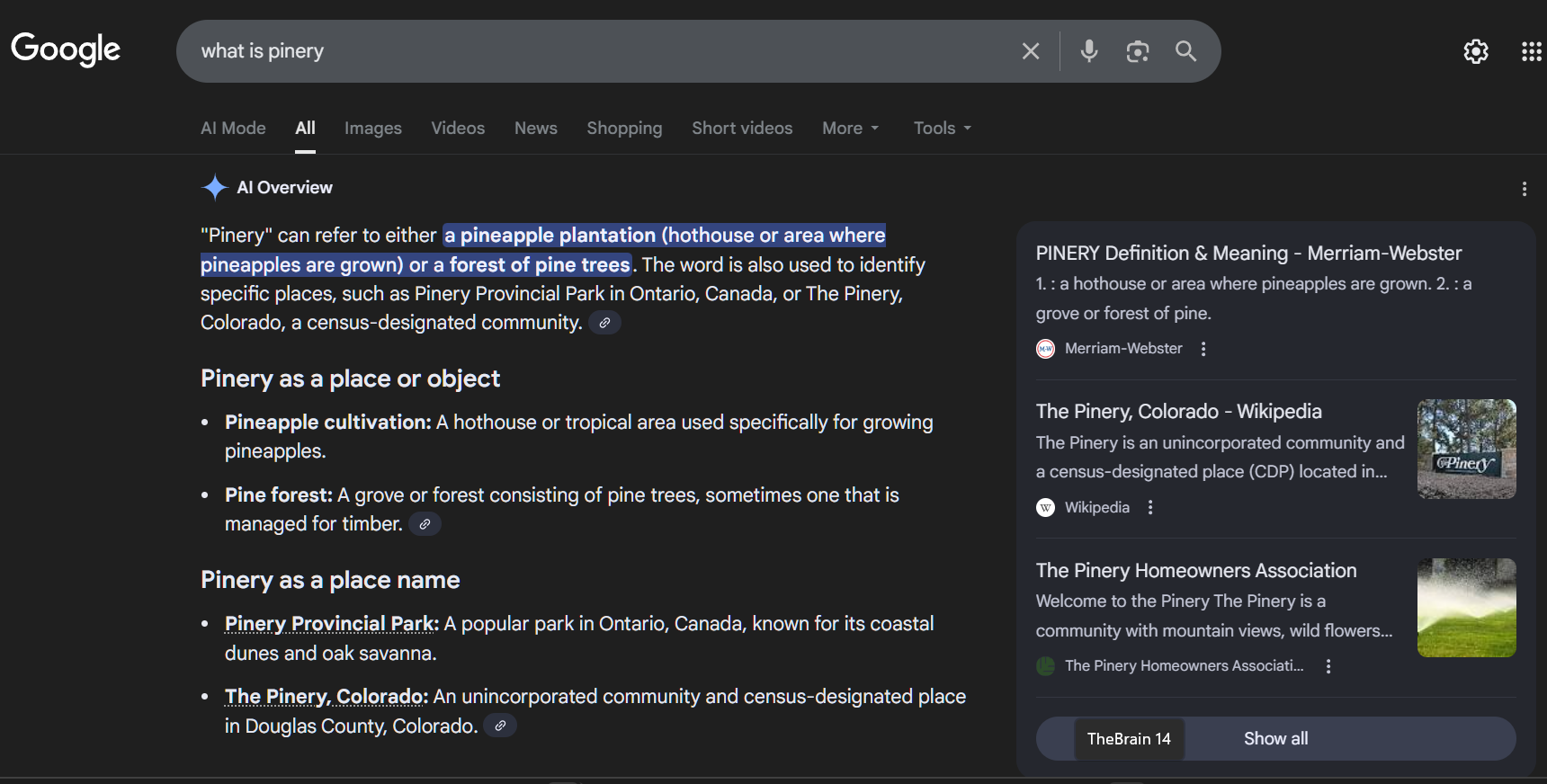Image resolution: width=1547 pixels, height=784 pixels.
Task: Start voice search with the microphone icon
Action: coord(1088,51)
